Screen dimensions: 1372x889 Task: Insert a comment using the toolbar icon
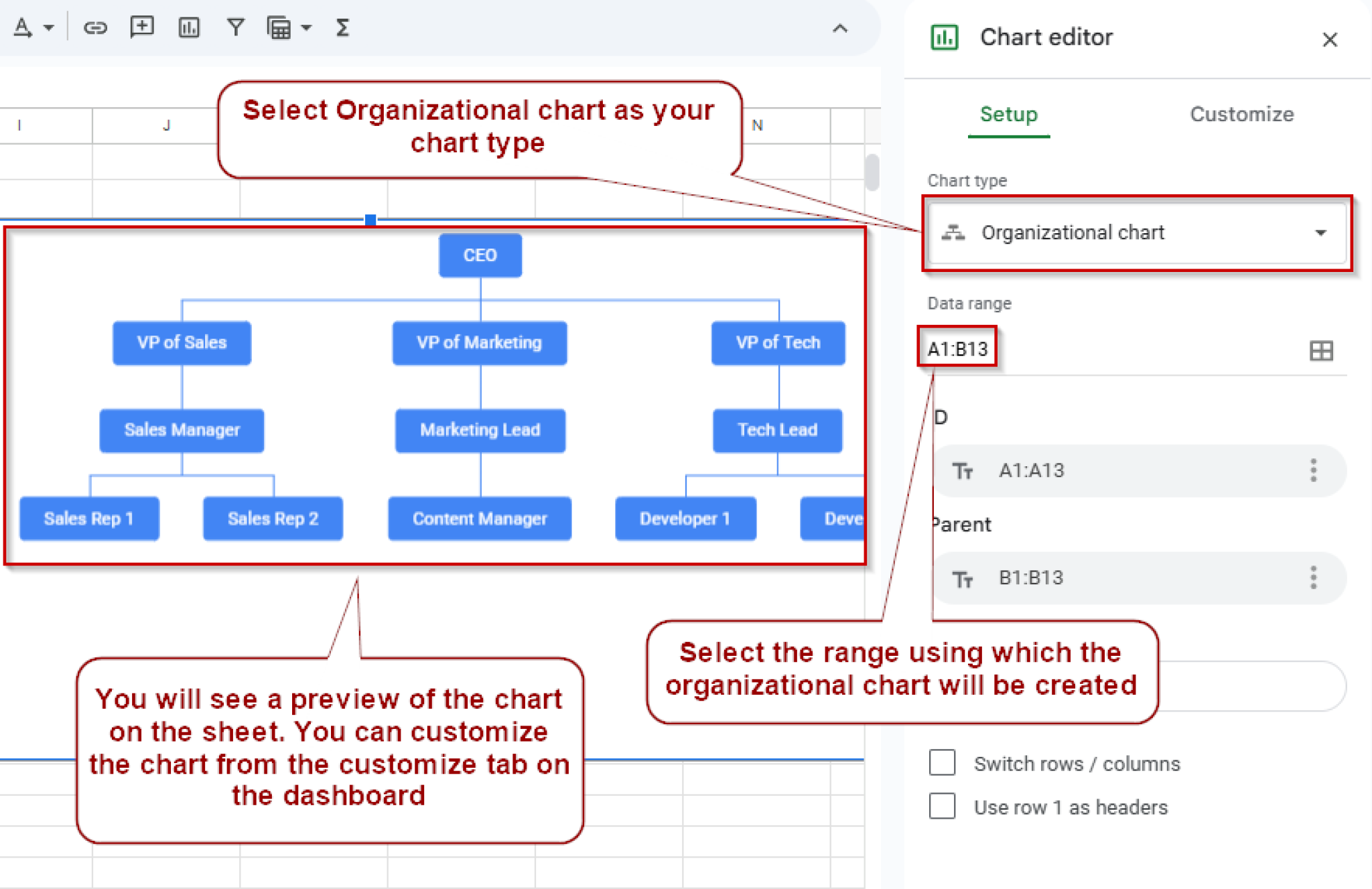click(141, 27)
